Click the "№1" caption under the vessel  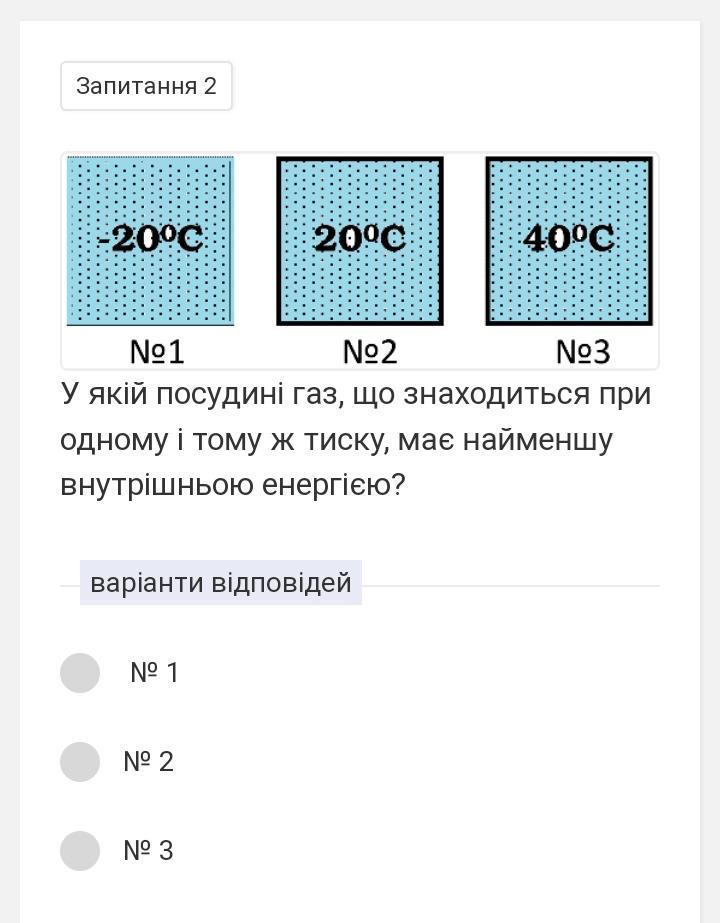coord(157,352)
